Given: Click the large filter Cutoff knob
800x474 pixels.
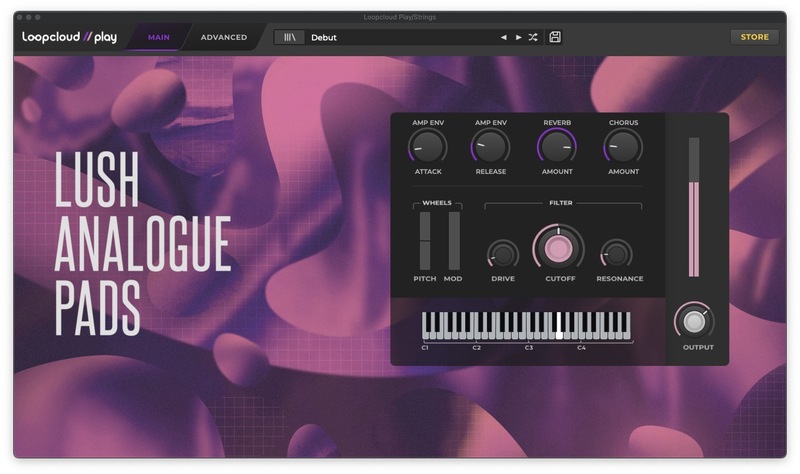Looking at the screenshot, I should pos(559,248).
